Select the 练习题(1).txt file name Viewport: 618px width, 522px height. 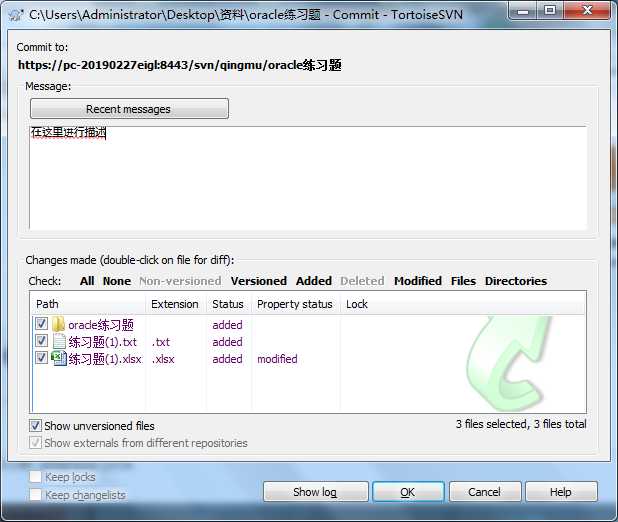[102, 342]
